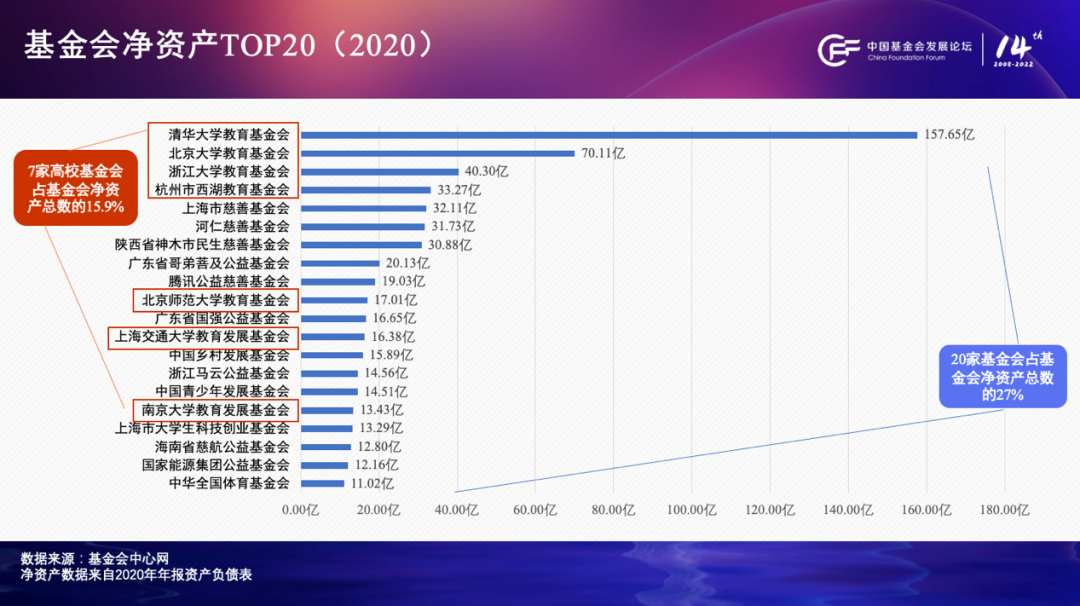
Task: Click the value 157.65亿
Action: (x=949, y=134)
